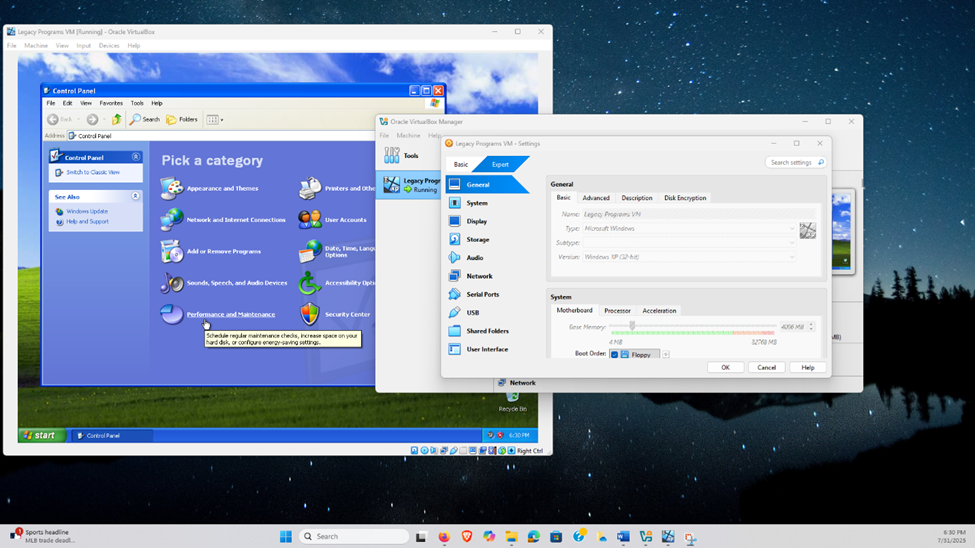975x548 pixels.
Task: Collapse the See Also panel
Action: tap(136, 196)
